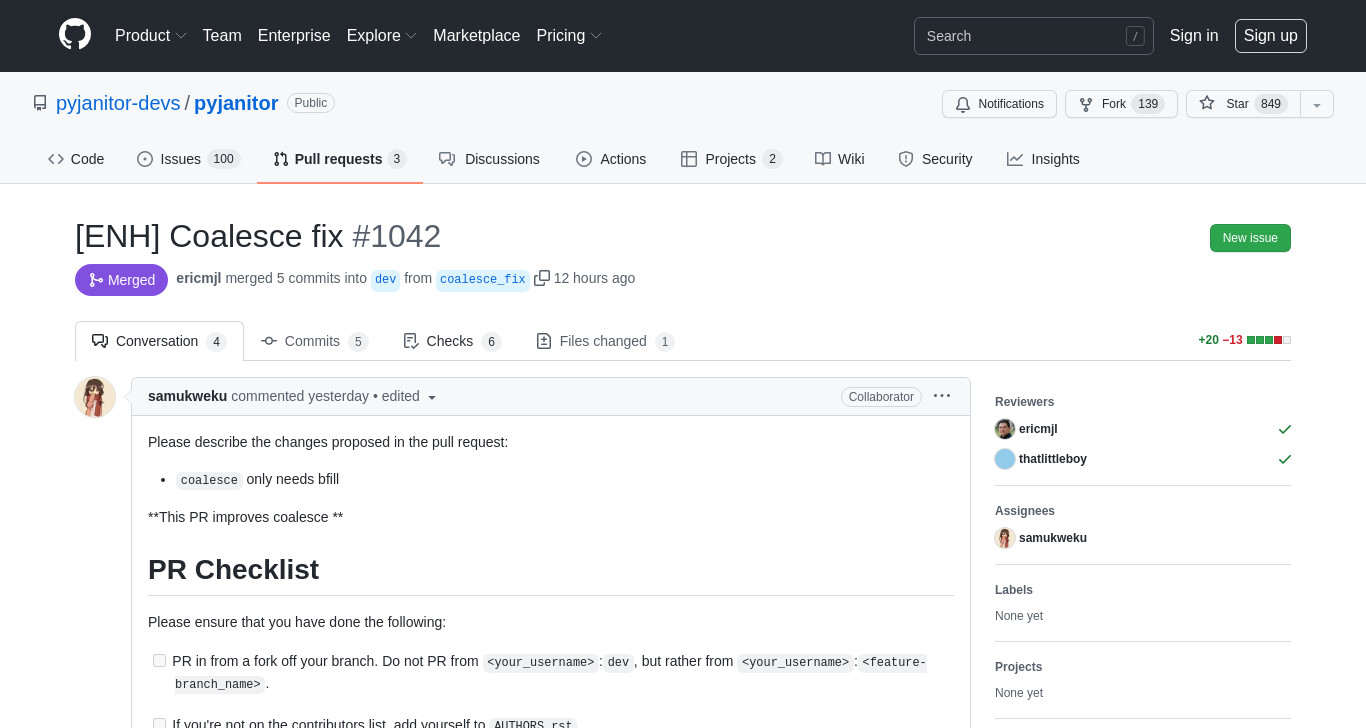The height and width of the screenshot is (728, 1366).
Task: Click samukweku's avatar beside the comment
Action: [95, 397]
